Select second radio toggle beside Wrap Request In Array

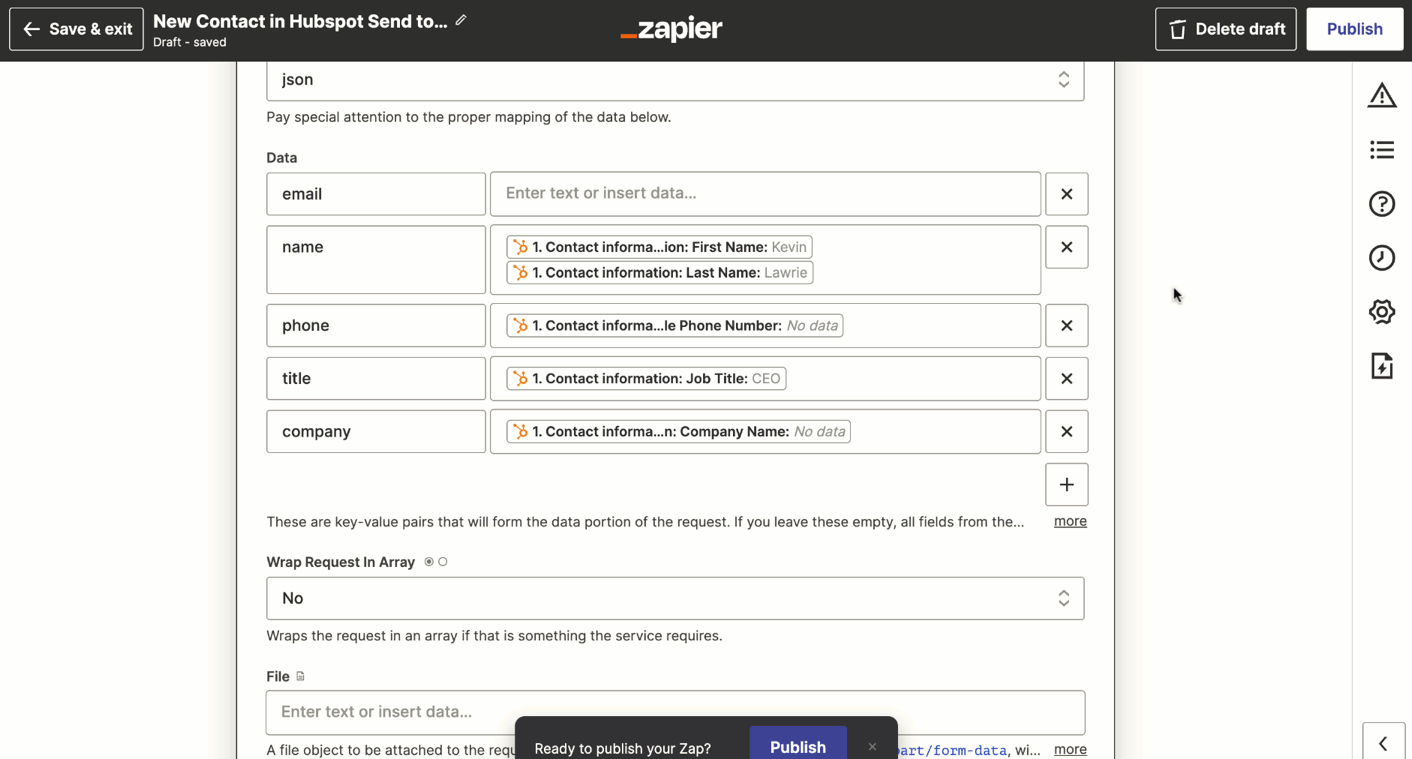pyautogui.click(x=443, y=562)
